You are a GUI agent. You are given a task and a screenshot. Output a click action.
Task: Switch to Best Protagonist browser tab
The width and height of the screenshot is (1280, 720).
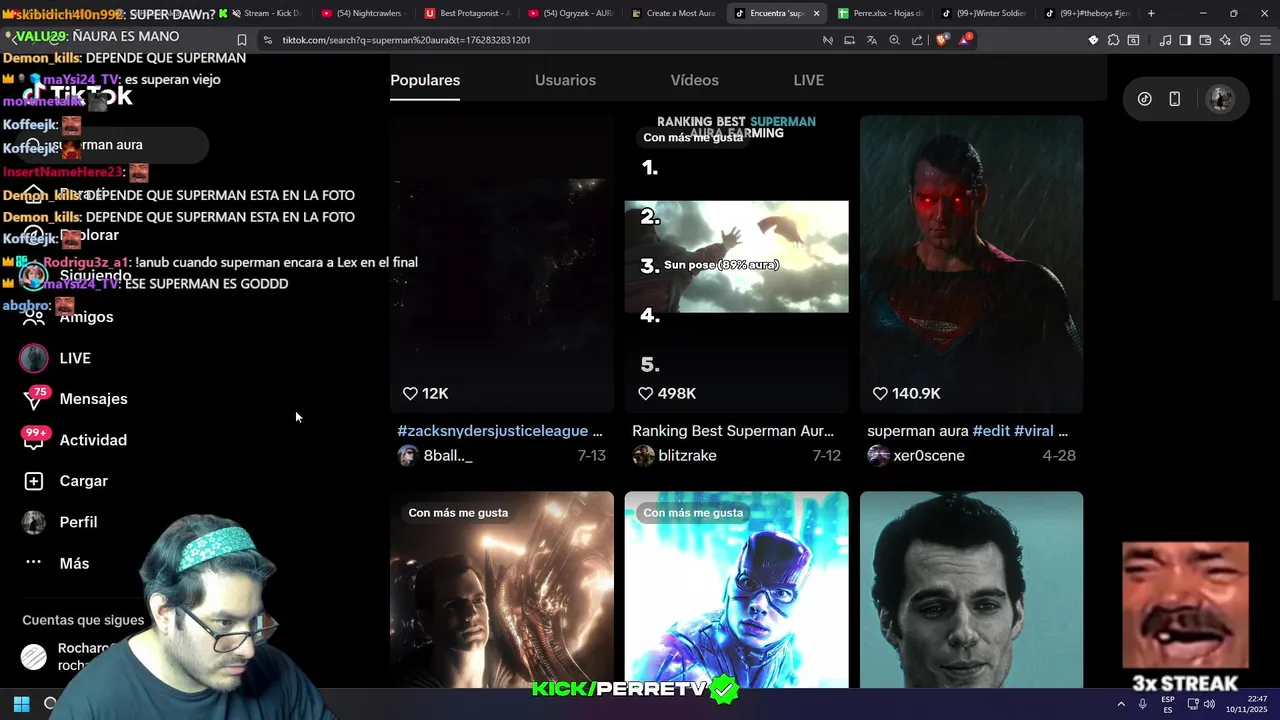pos(467,13)
